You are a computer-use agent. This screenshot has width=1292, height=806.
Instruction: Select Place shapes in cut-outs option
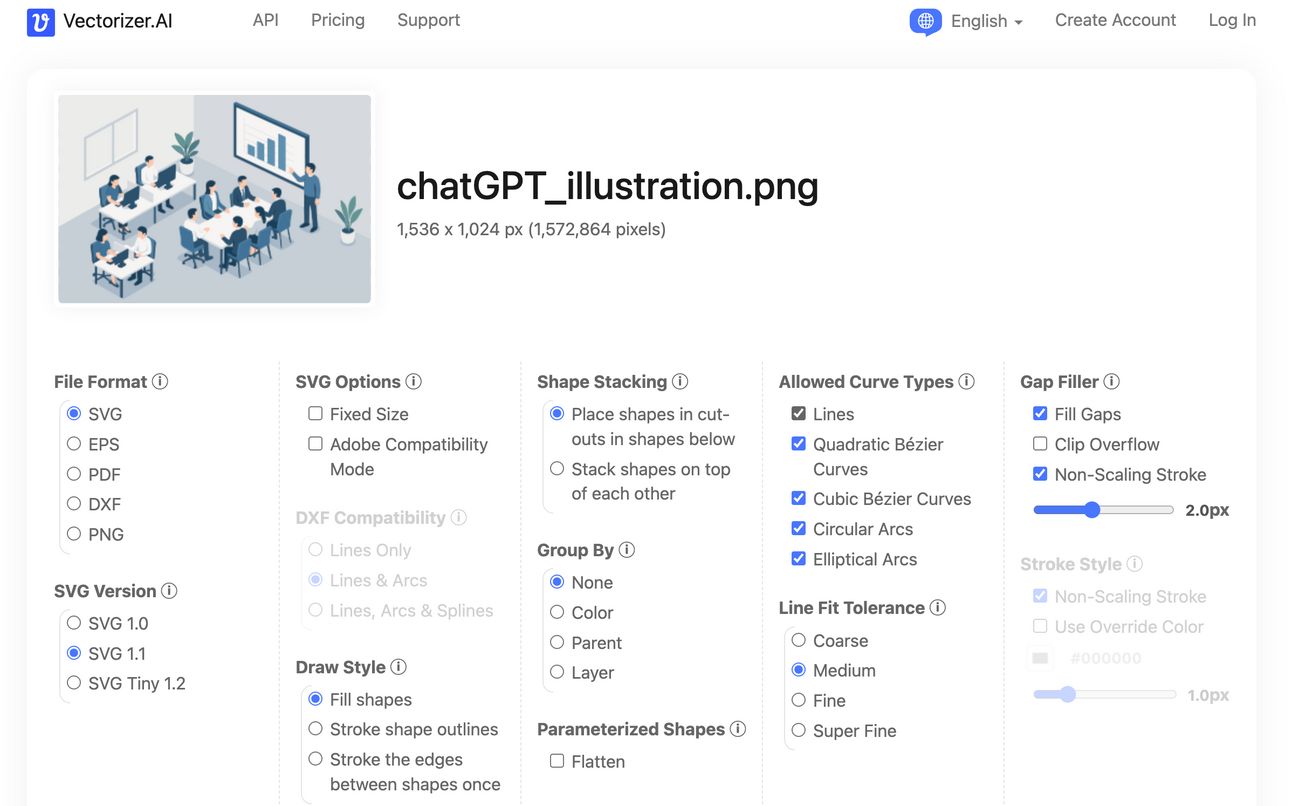point(557,413)
